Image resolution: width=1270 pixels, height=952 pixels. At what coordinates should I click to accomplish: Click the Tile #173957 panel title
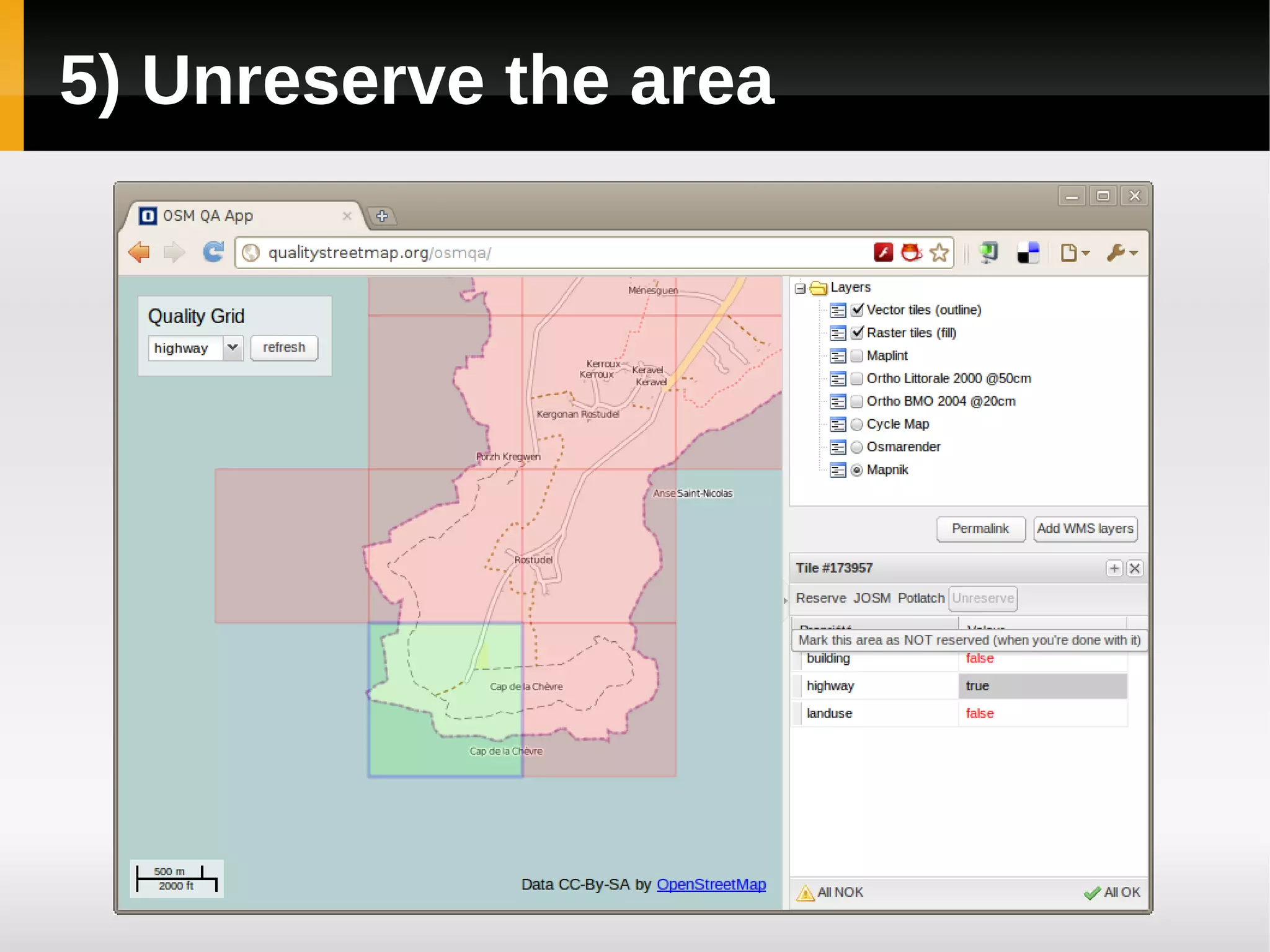834,568
